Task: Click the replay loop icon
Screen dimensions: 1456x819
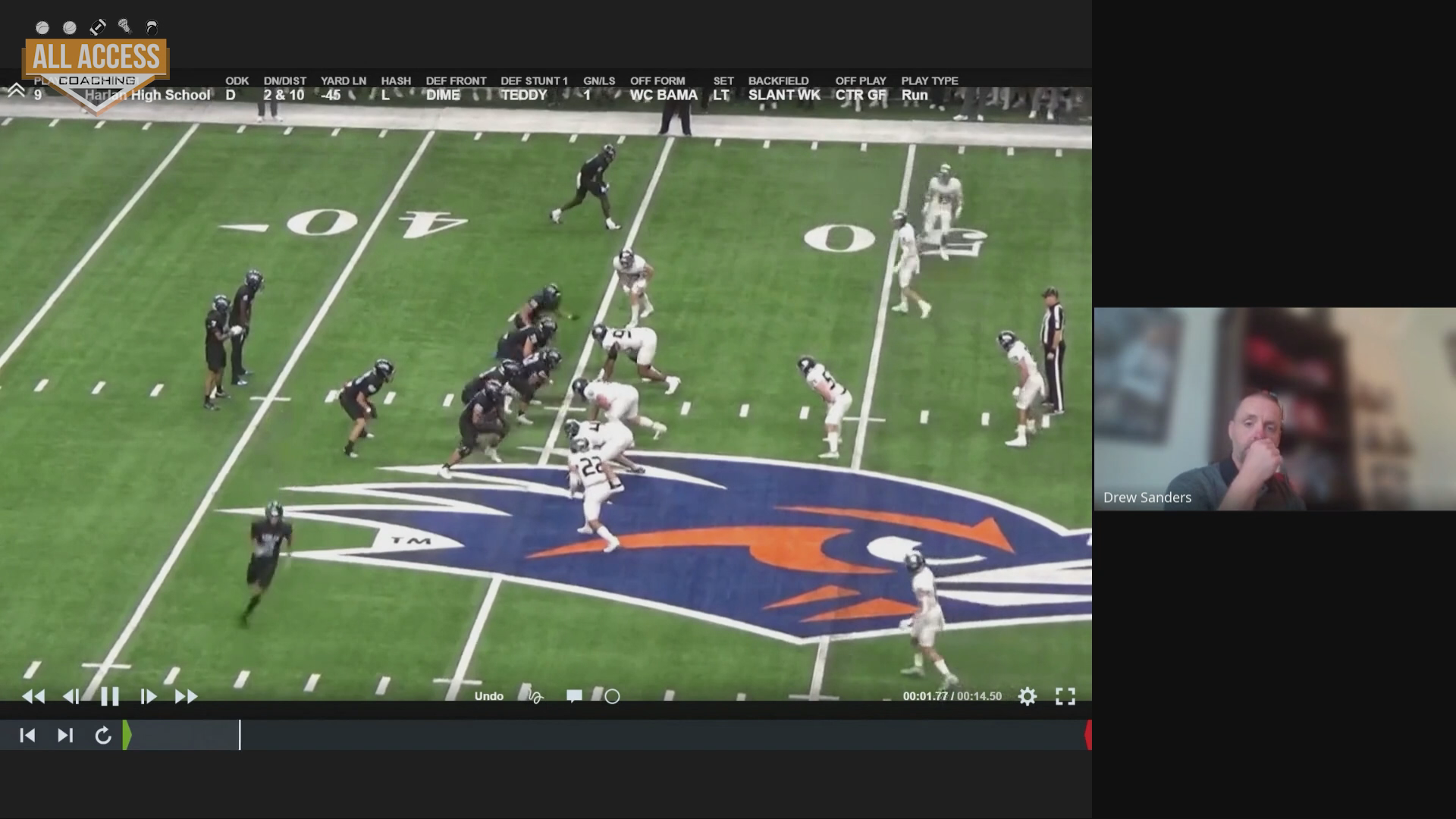Action: coord(103,735)
